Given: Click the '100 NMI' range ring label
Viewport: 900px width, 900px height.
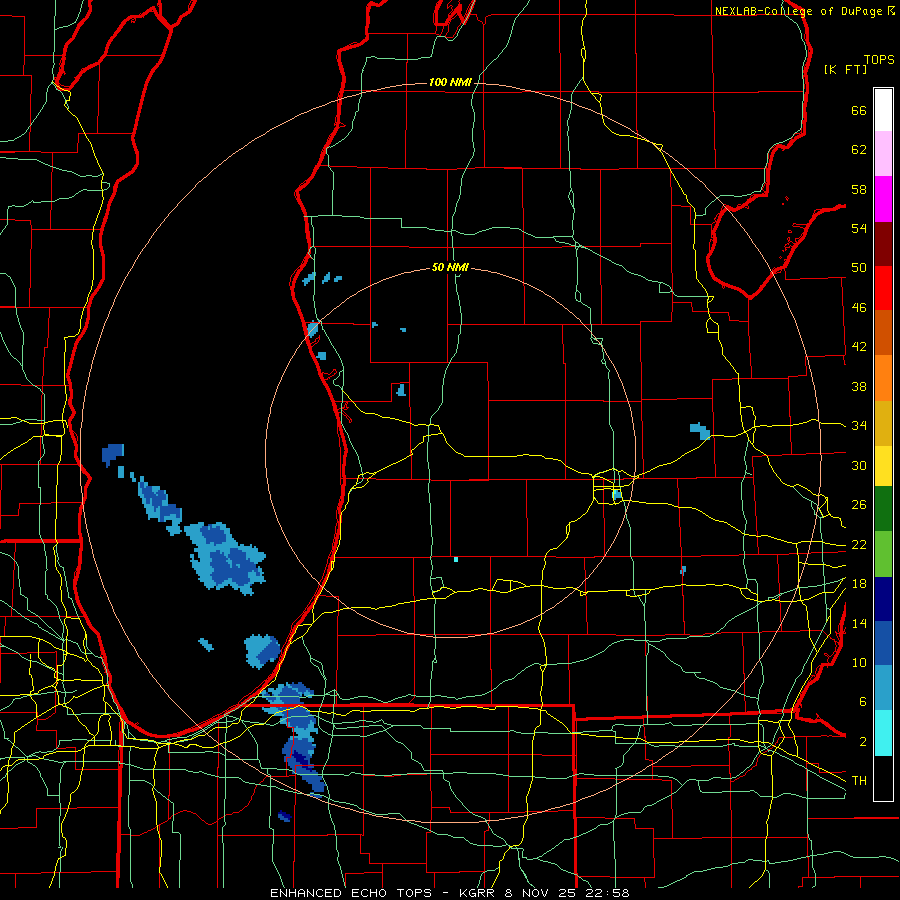Looking at the screenshot, I should tap(450, 83).
